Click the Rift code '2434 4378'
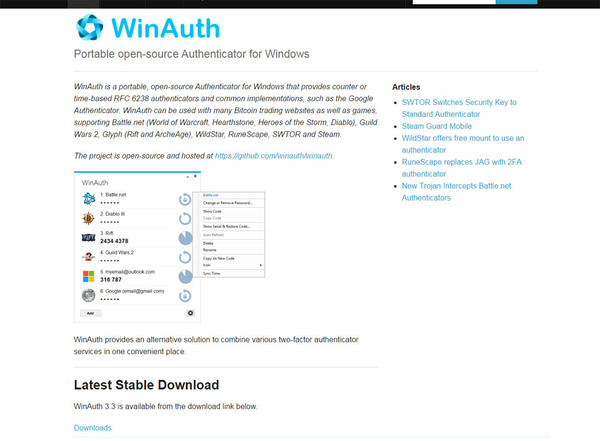 (114, 241)
